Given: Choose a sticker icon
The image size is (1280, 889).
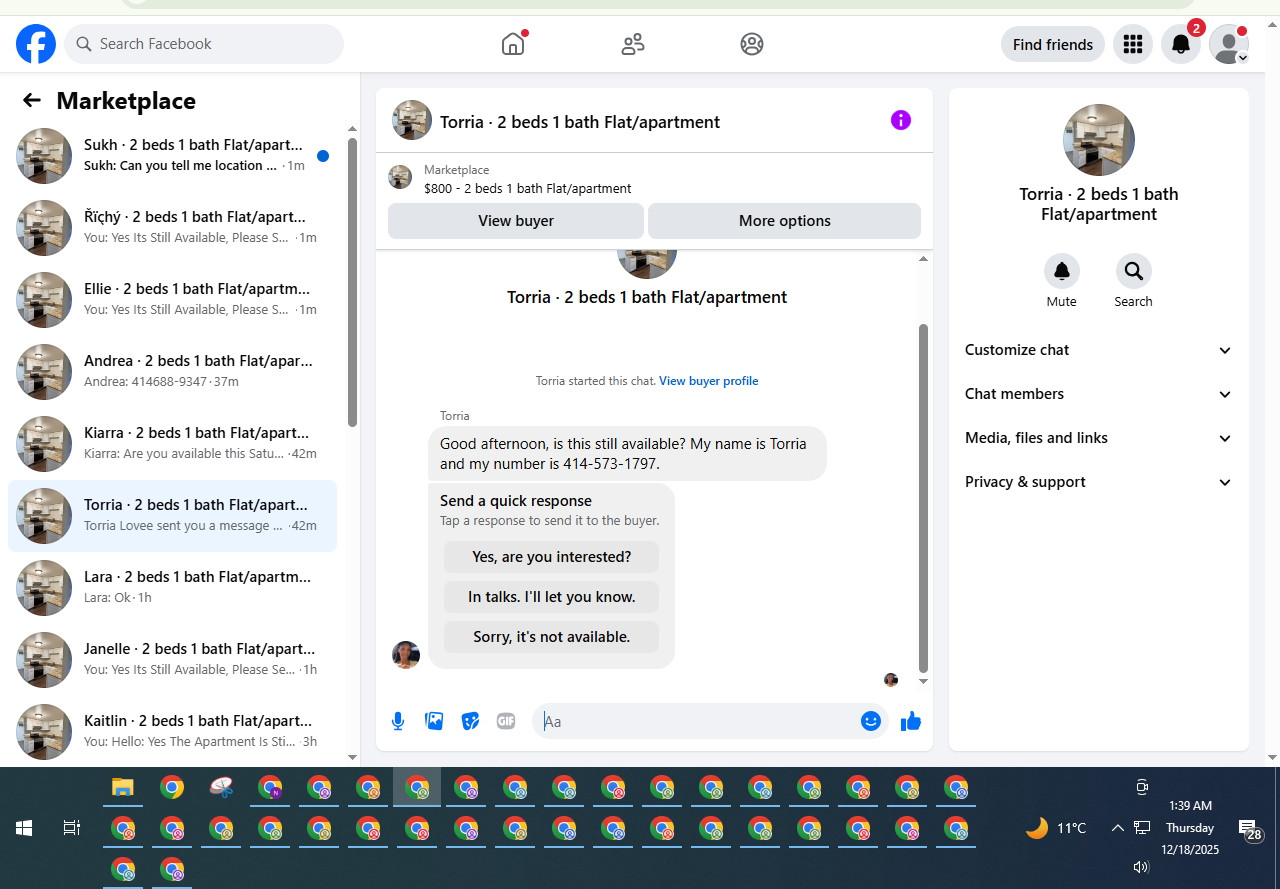Looking at the screenshot, I should [x=470, y=721].
